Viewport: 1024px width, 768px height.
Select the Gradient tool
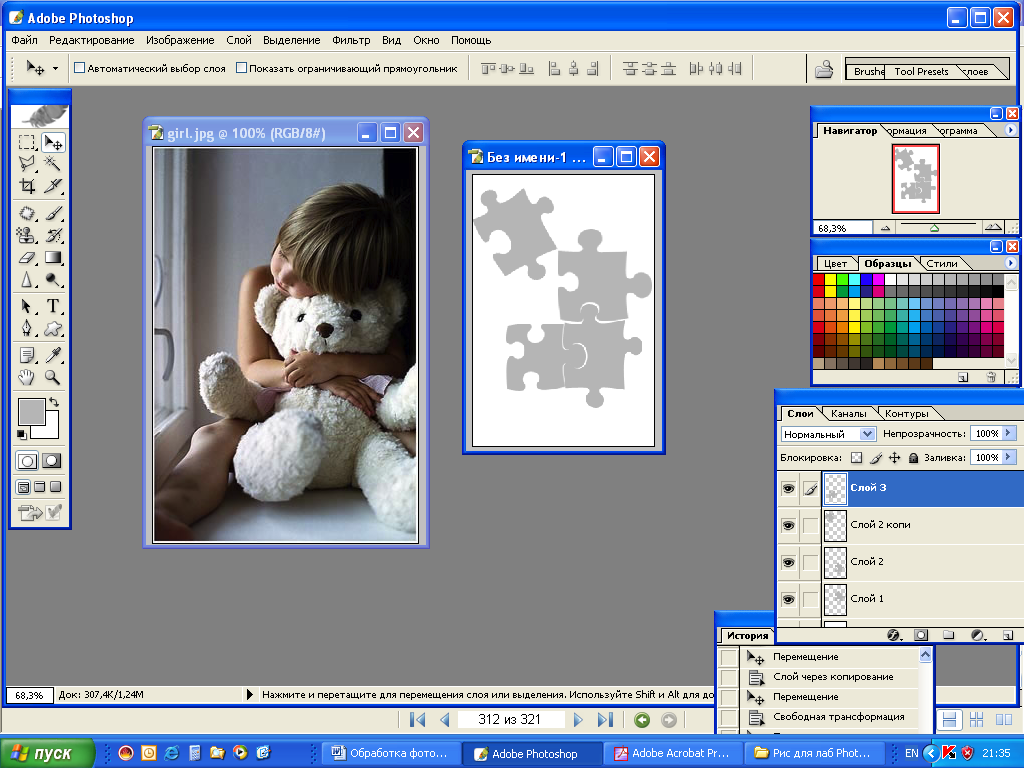(x=53, y=257)
